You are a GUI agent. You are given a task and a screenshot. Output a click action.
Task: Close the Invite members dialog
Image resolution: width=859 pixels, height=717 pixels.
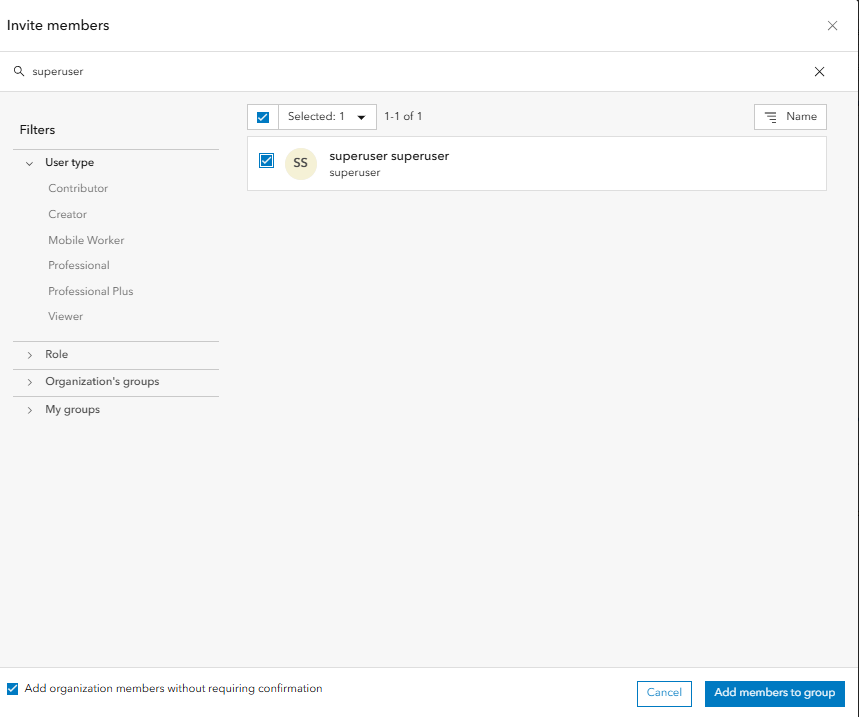click(x=832, y=26)
